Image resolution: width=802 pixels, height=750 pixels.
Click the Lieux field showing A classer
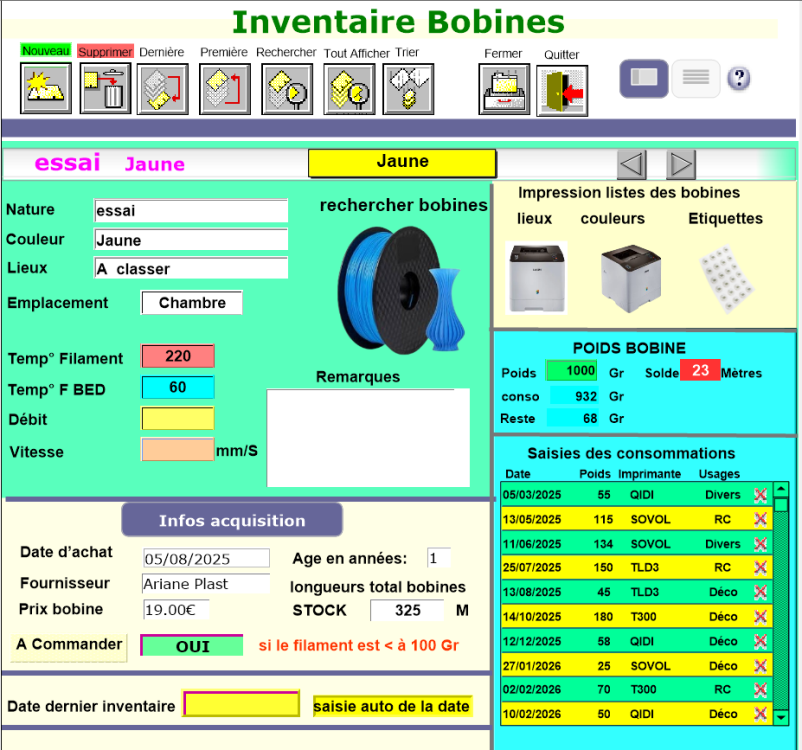point(191,268)
